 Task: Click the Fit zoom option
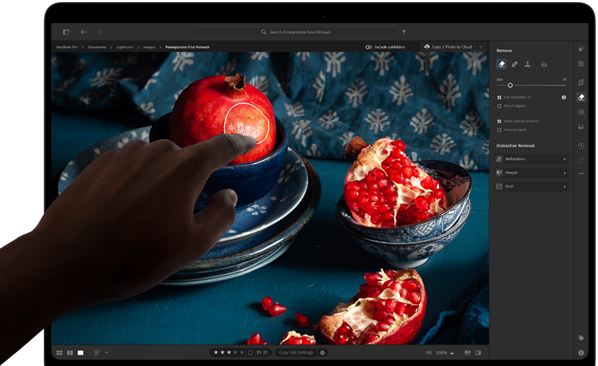429,353
